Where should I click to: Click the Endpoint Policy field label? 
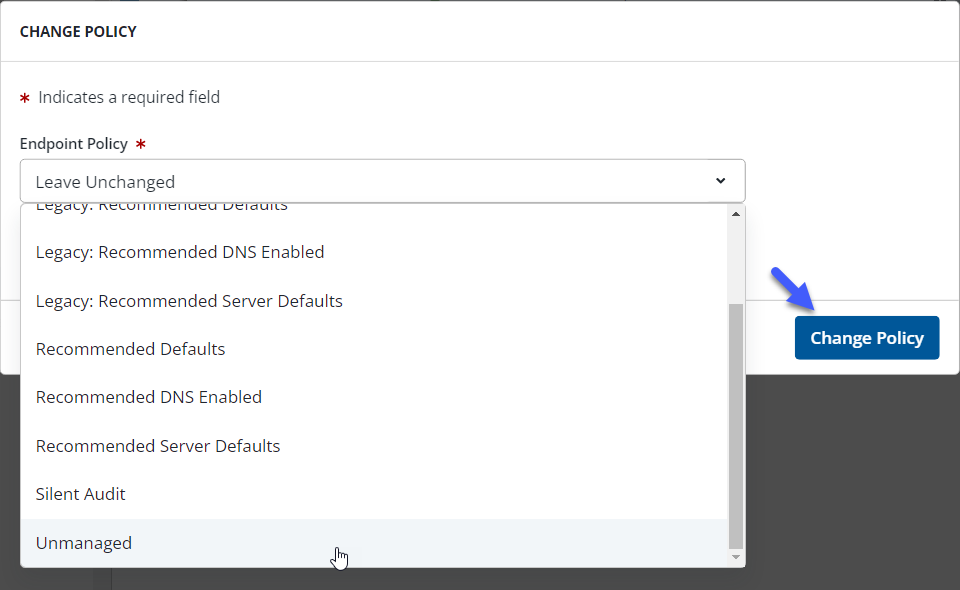click(x=73, y=144)
